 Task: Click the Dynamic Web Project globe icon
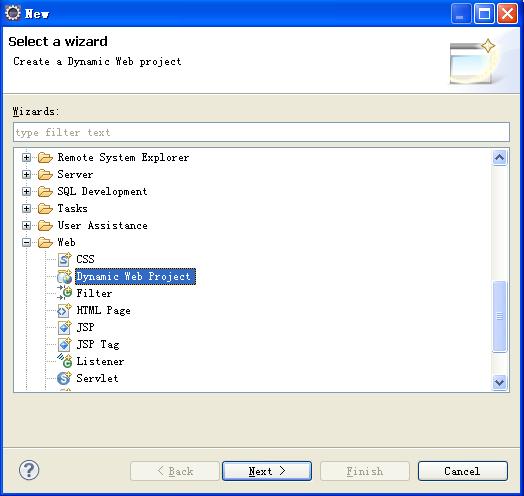point(64,276)
